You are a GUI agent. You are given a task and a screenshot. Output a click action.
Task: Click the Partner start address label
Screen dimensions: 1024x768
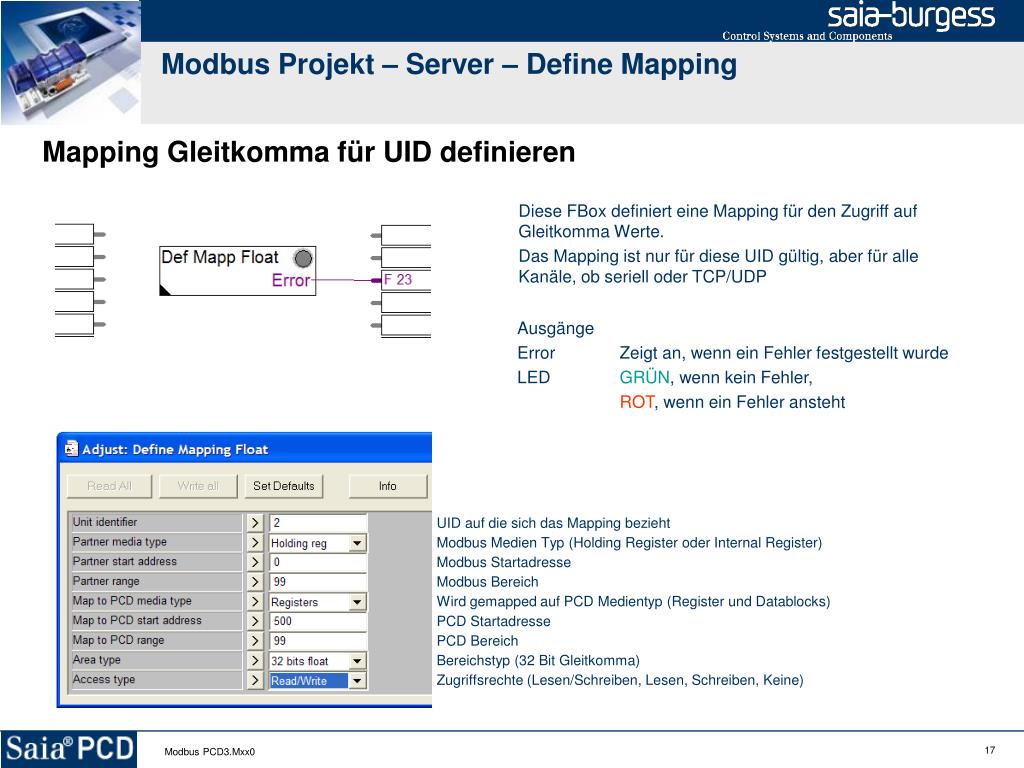pos(155,561)
